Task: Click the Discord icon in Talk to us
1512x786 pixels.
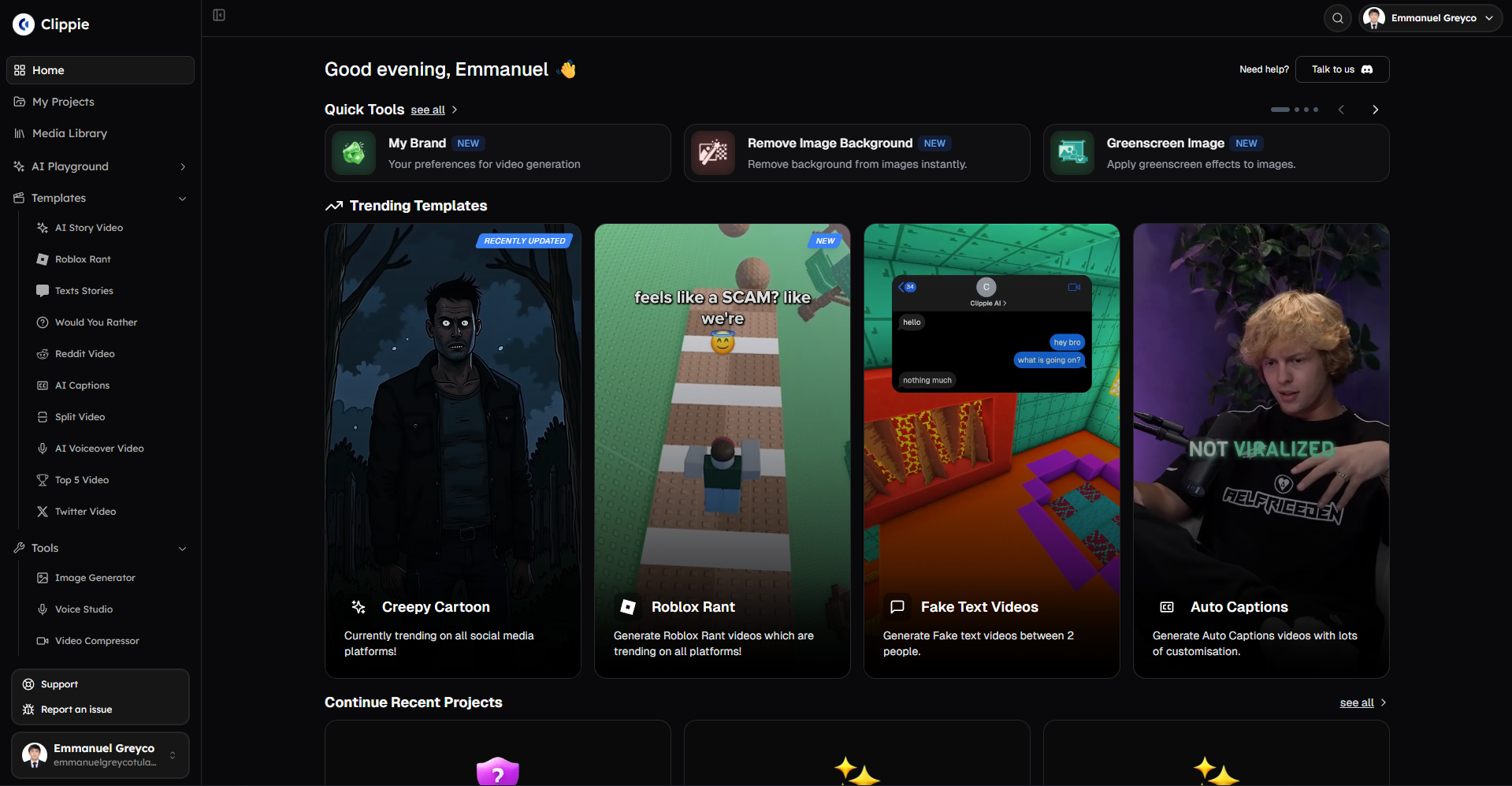Action: [1367, 69]
